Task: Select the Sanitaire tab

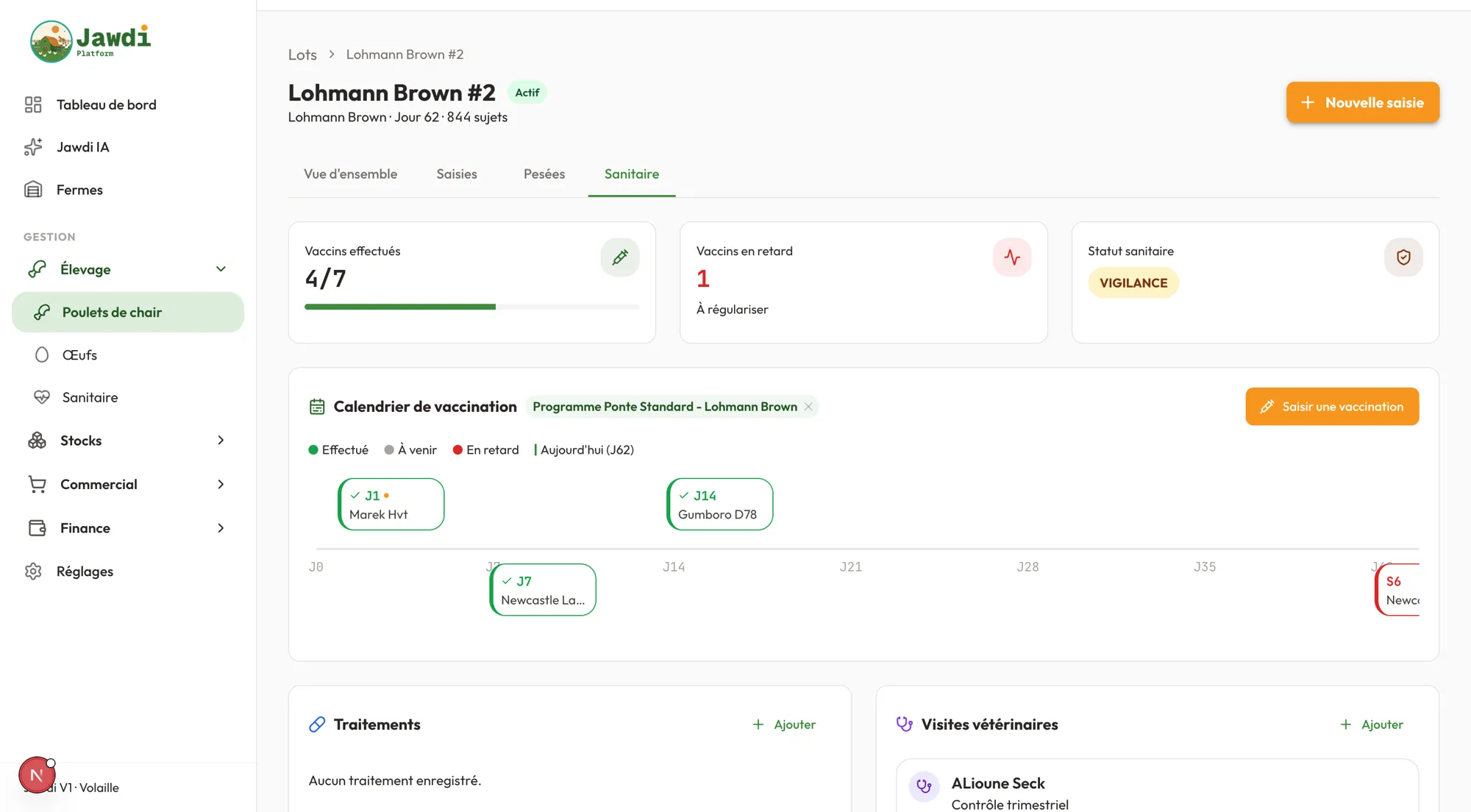Action: [x=632, y=174]
